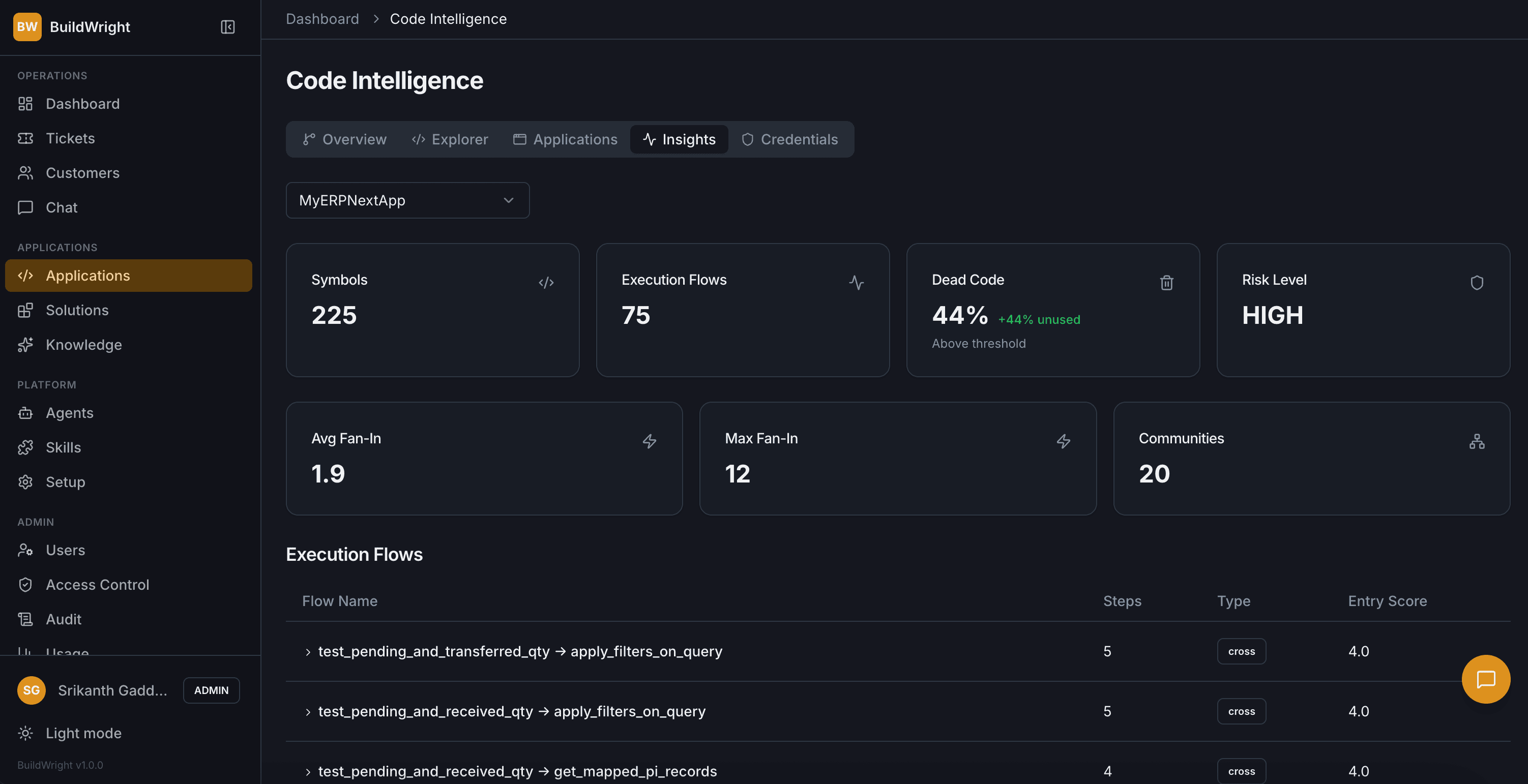Expand the test_pending_and_received_qty get_mapped_pi_records row
1528x784 pixels.
[x=308, y=771]
